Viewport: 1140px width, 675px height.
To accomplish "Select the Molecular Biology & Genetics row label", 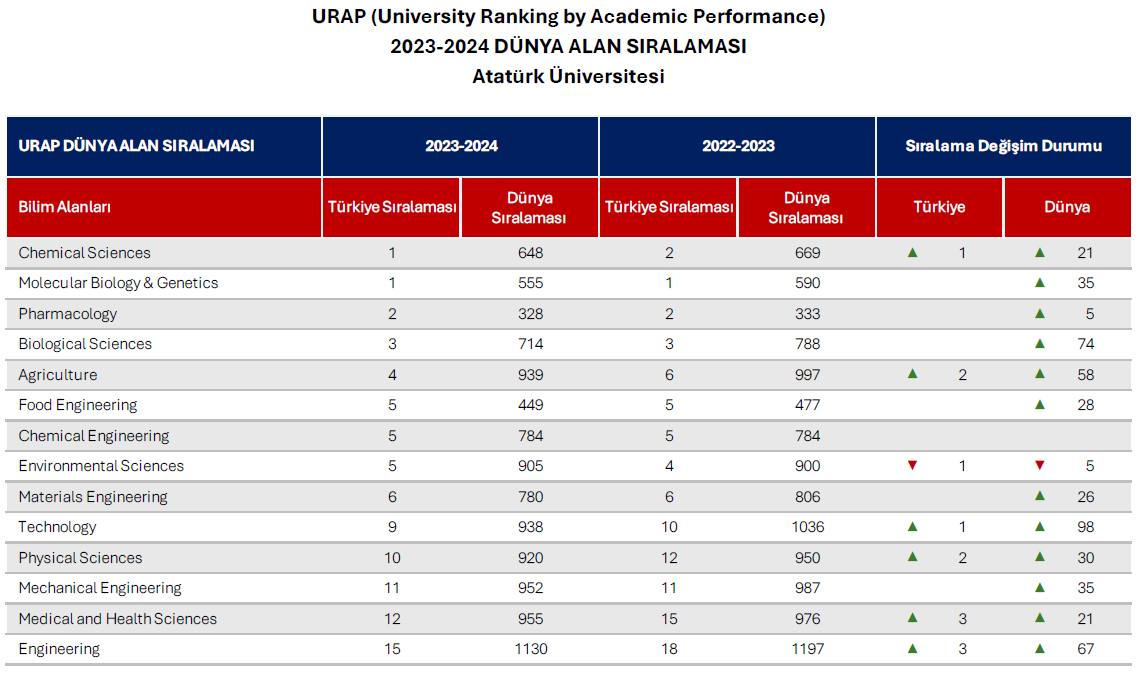I will click(x=118, y=283).
